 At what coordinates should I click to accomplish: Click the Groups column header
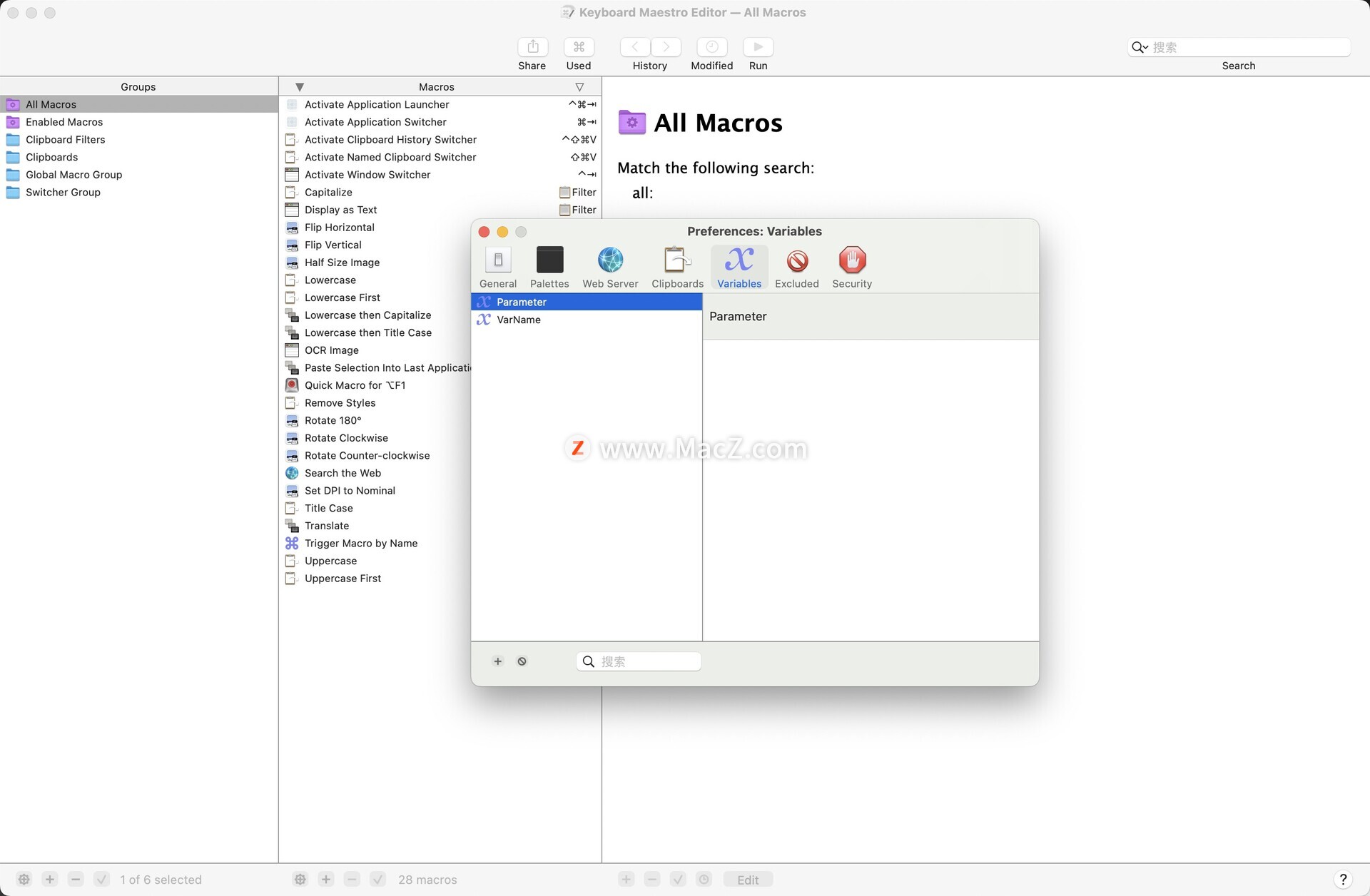tap(138, 87)
